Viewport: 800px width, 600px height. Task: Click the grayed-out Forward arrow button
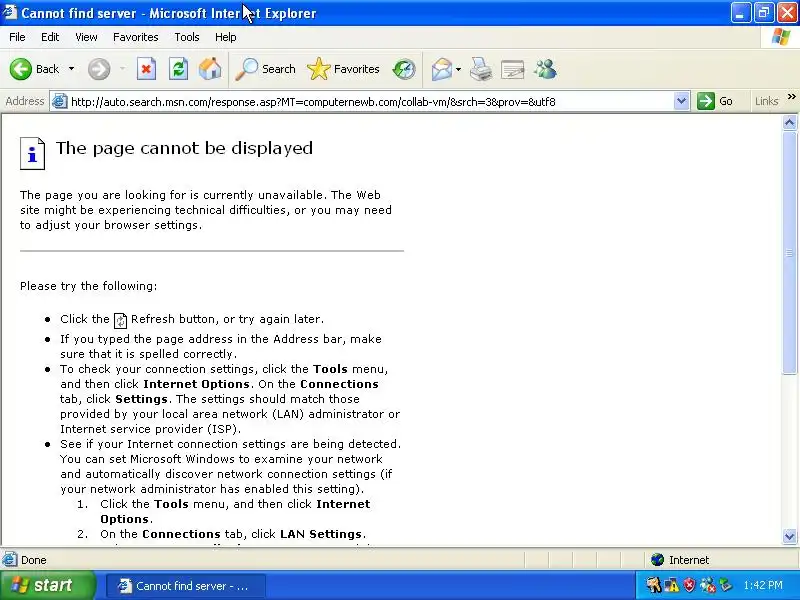pyautogui.click(x=99, y=69)
